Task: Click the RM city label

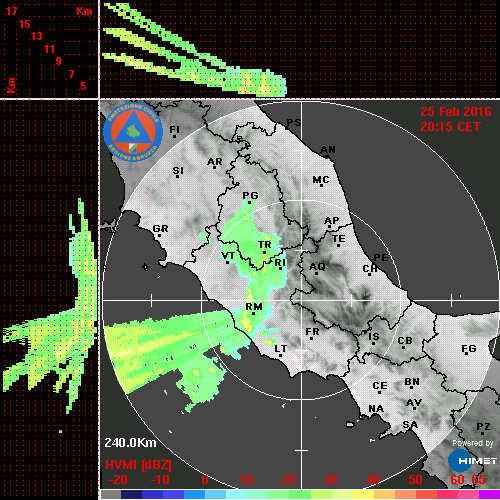Action: click(x=254, y=307)
